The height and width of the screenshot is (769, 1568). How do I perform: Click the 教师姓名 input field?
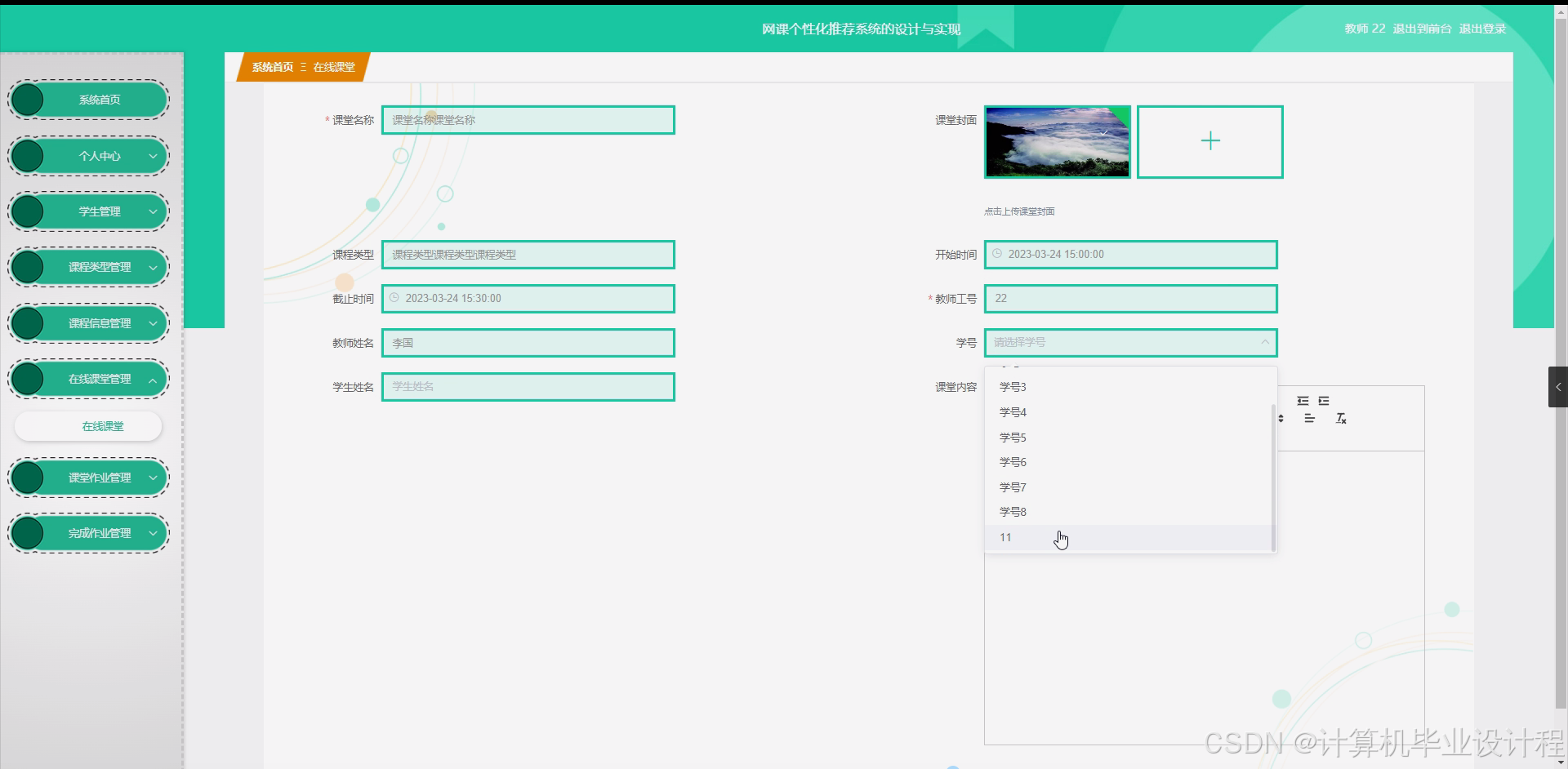(528, 343)
